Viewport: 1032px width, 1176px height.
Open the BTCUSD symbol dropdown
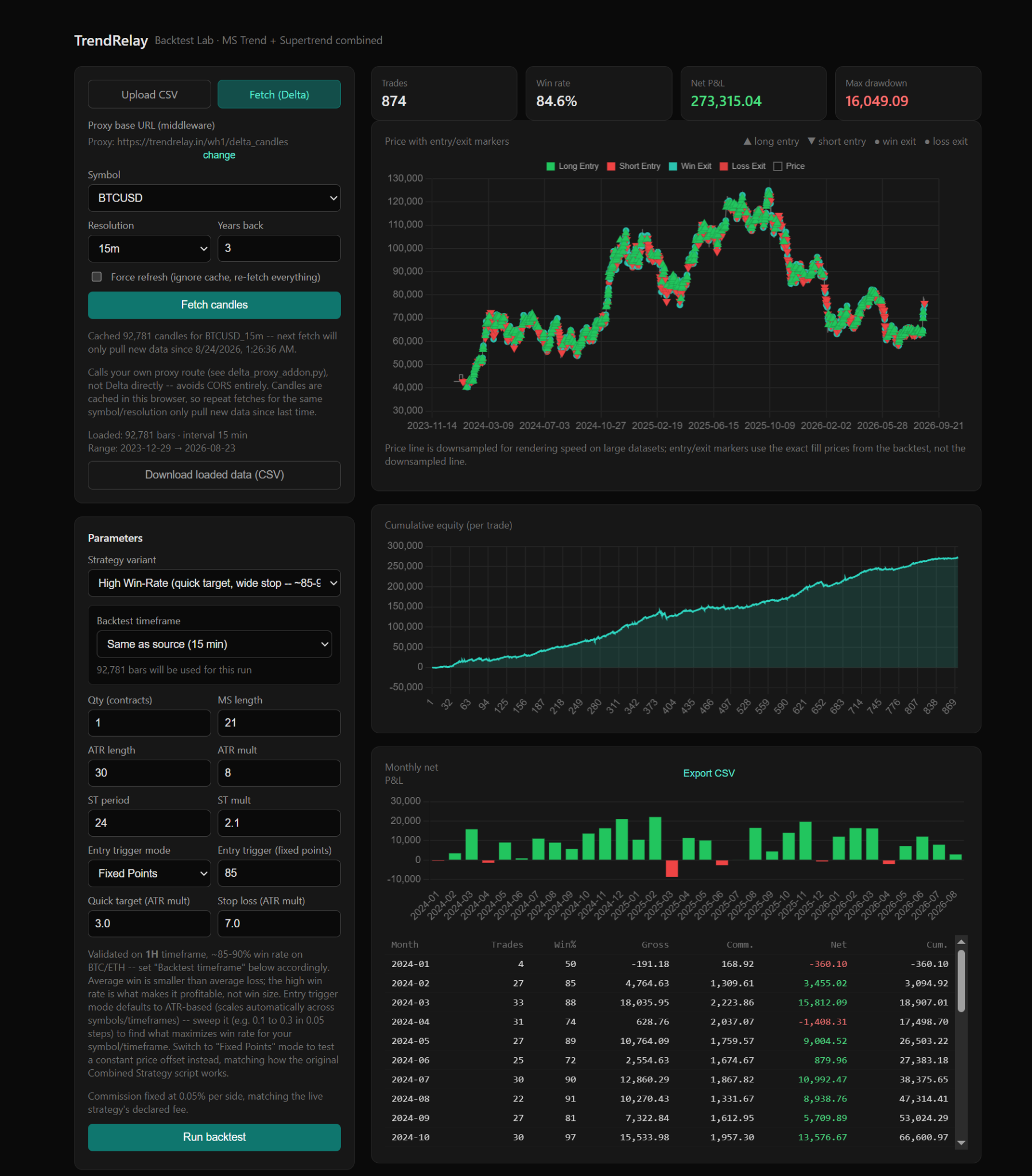tap(214, 198)
